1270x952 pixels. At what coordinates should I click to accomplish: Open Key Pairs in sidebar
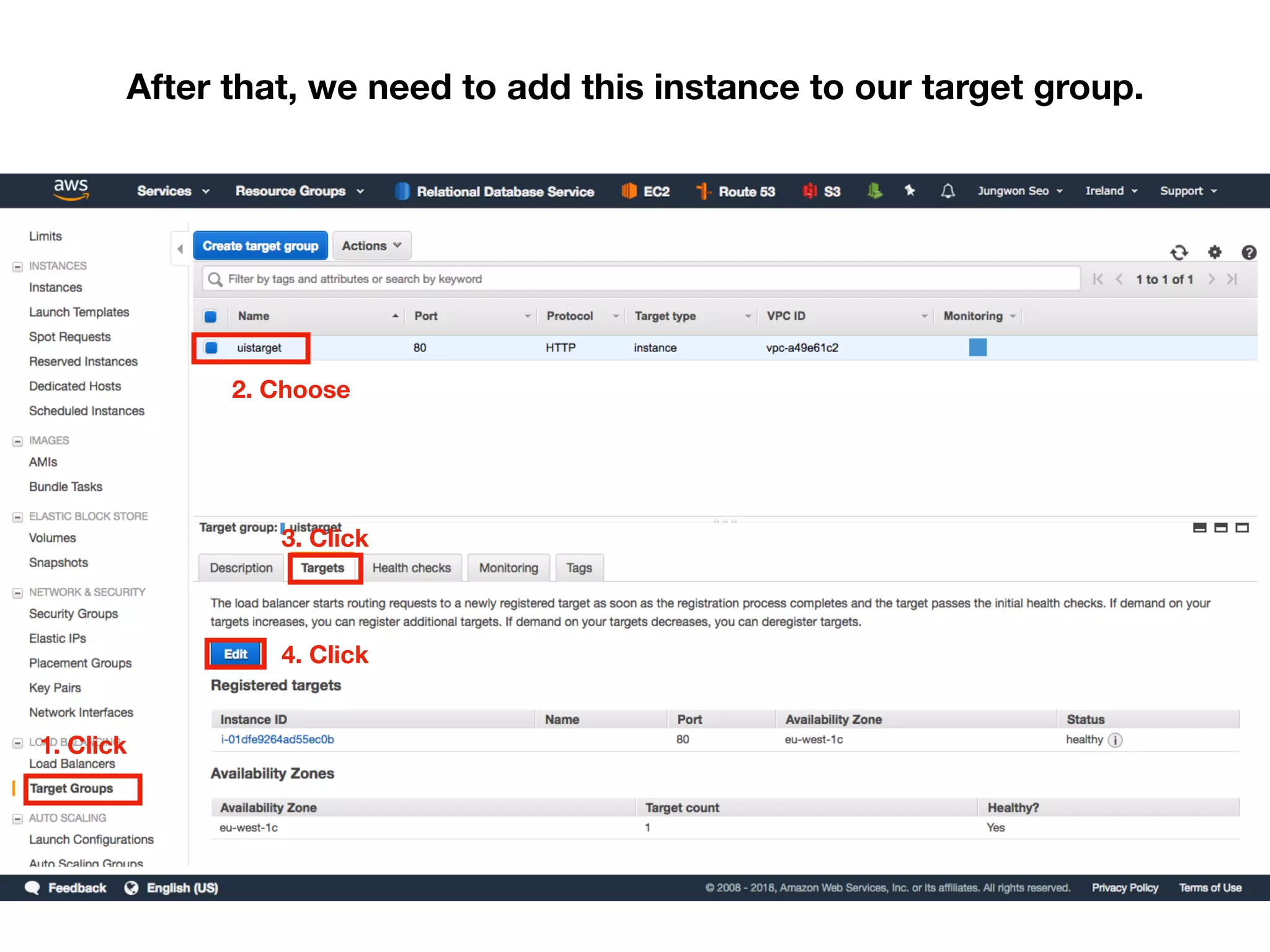(x=55, y=689)
